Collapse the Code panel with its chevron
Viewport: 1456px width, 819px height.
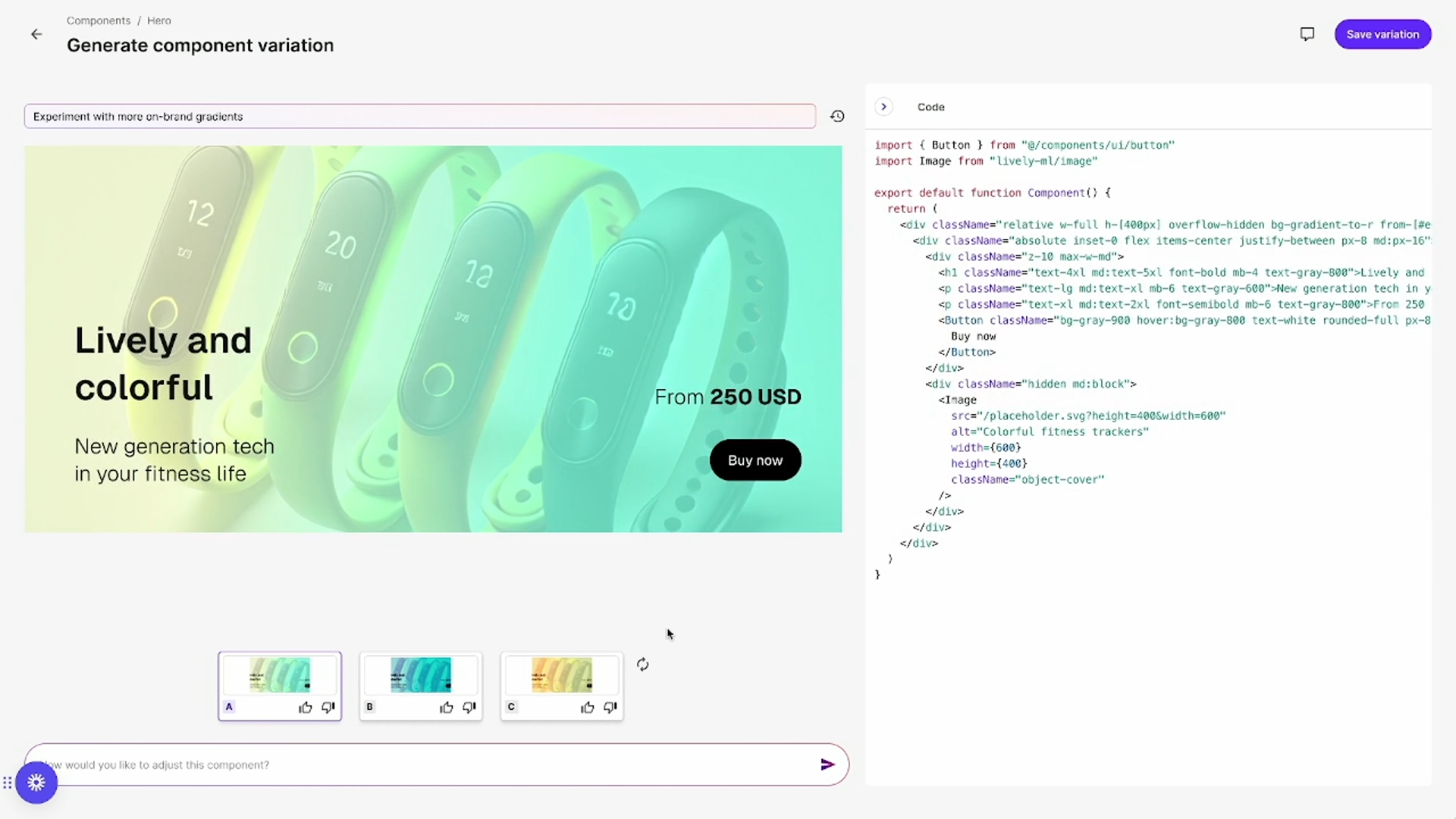883,107
